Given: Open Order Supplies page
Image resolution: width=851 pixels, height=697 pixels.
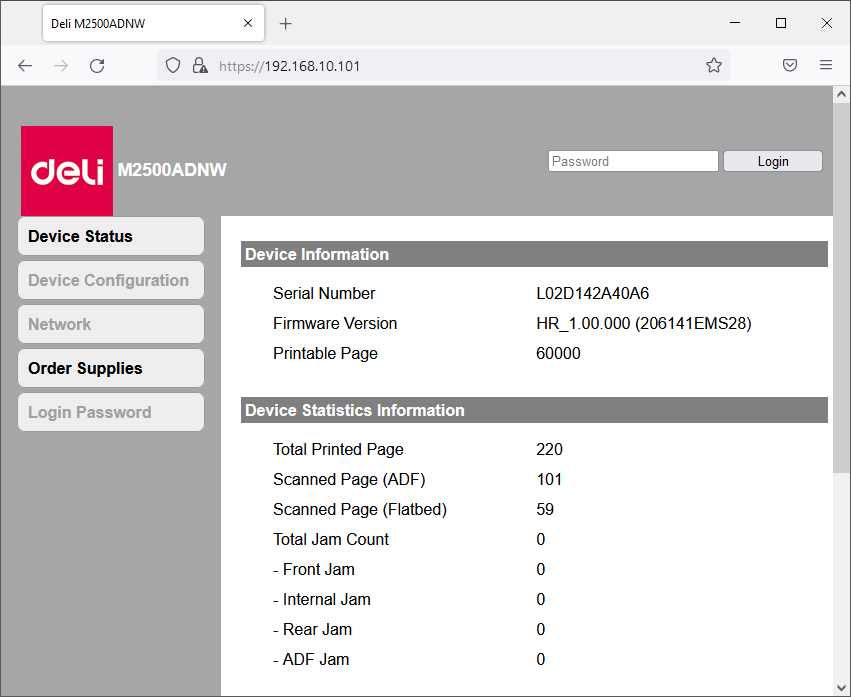Looking at the screenshot, I should click(111, 369).
